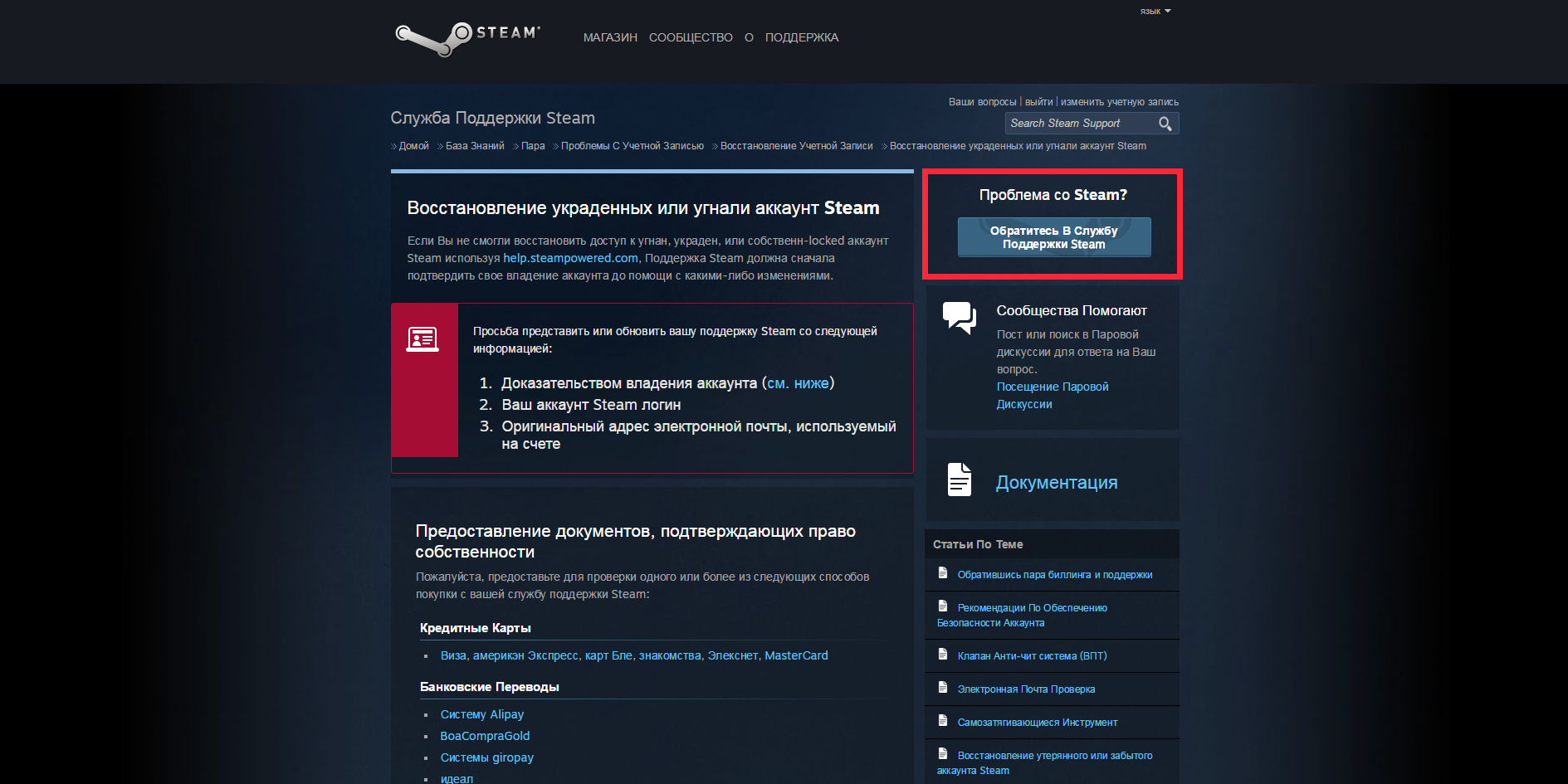Screen dimensions: 1568x784
Task: Click the Банковские Переводы heading
Action: point(490,687)
